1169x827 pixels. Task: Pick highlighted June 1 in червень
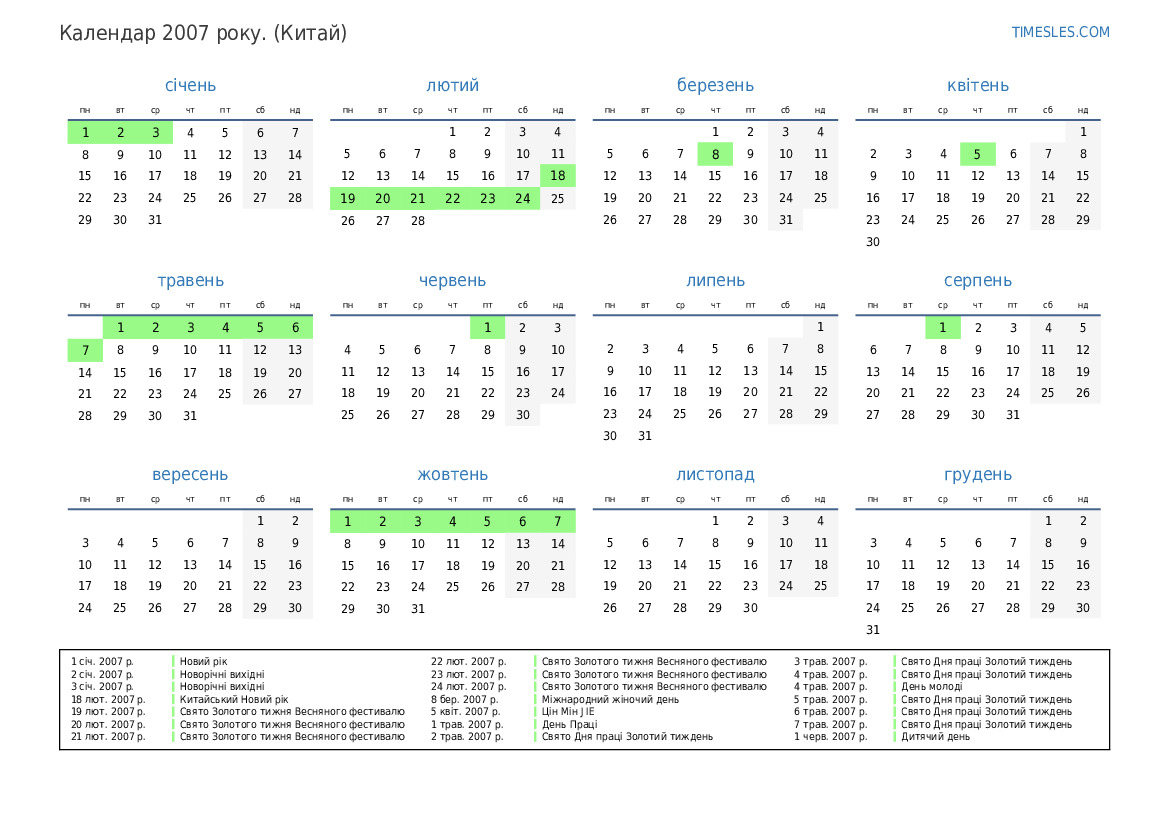point(487,328)
